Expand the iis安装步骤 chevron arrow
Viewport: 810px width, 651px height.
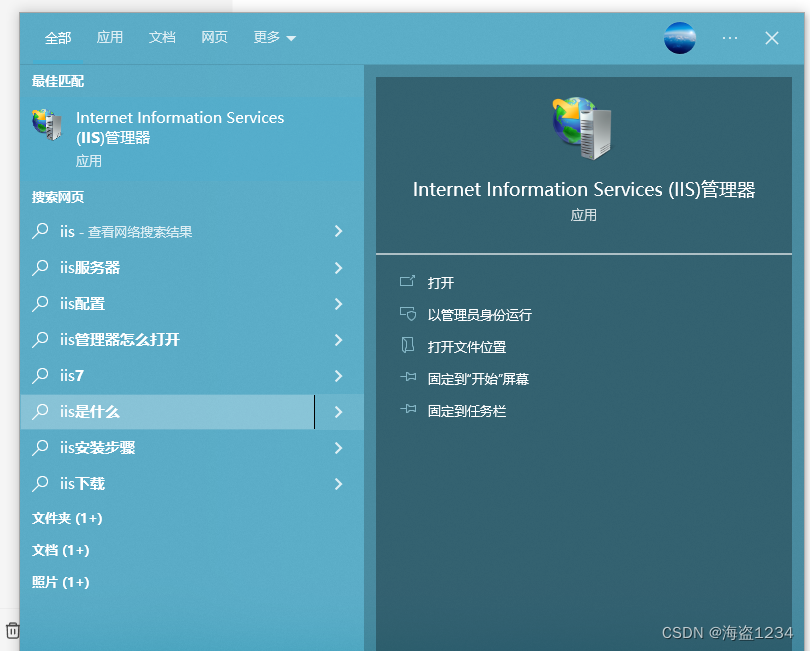pyautogui.click(x=338, y=447)
